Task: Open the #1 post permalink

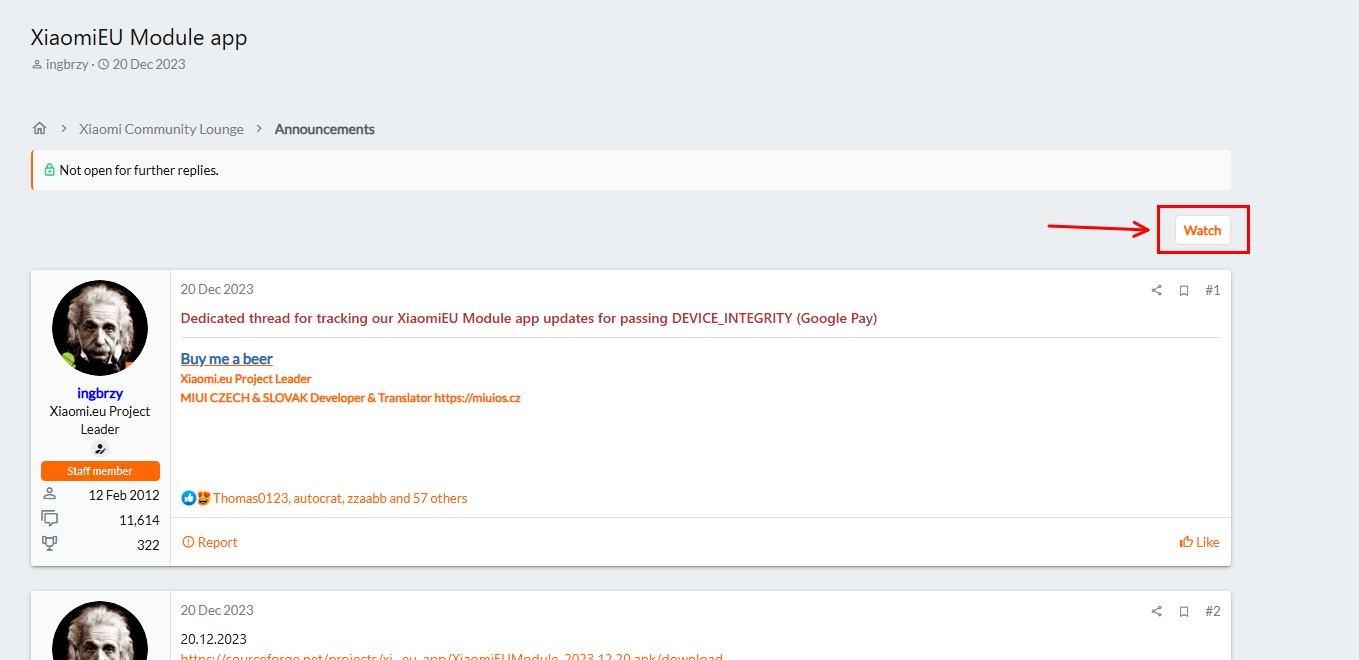Action: click(x=1212, y=290)
